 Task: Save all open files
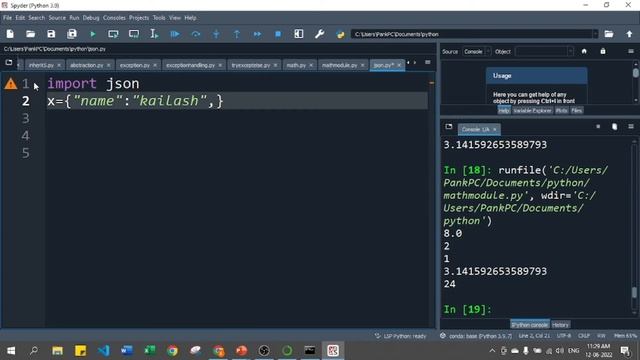tap(72, 34)
